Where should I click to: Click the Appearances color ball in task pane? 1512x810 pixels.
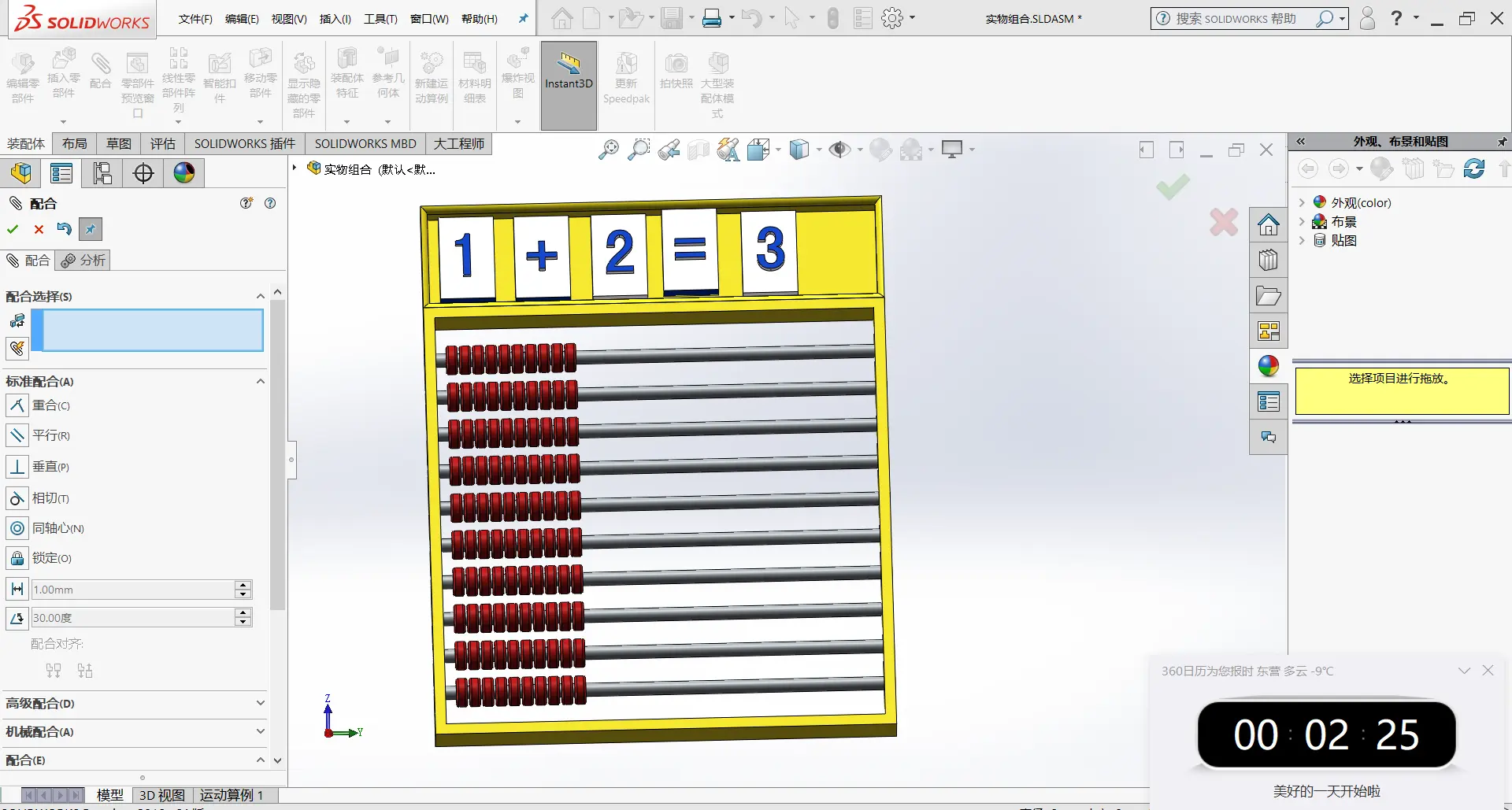pyautogui.click(x=1268, y=366)
